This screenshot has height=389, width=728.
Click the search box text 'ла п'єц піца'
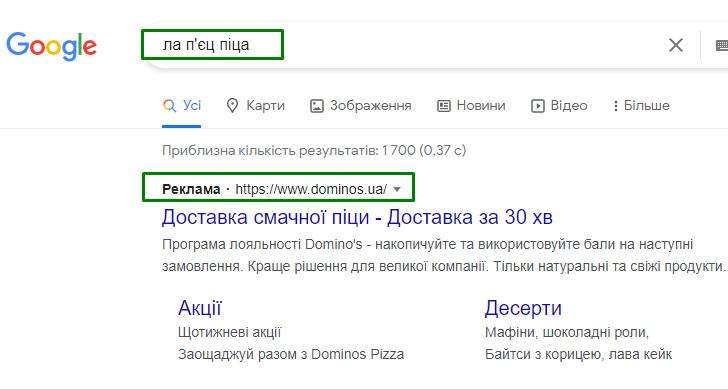coord(206,45)
